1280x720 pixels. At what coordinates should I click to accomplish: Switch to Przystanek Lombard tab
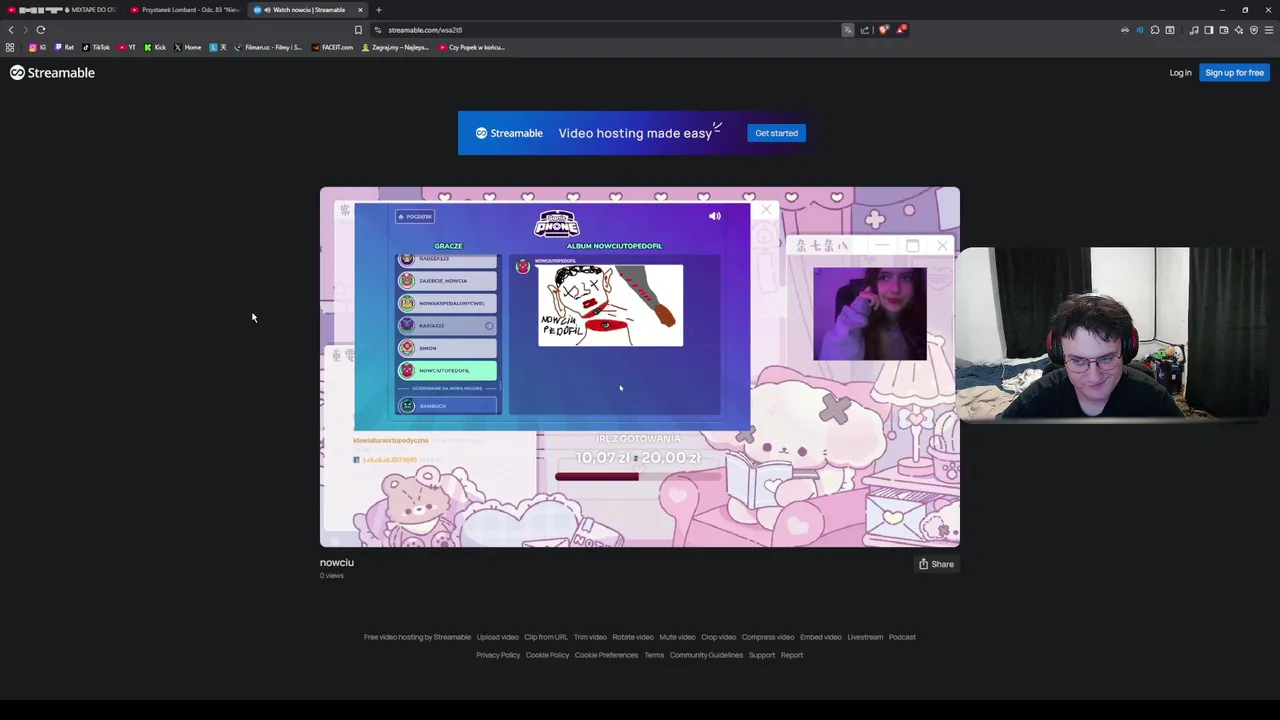[185, 10]
